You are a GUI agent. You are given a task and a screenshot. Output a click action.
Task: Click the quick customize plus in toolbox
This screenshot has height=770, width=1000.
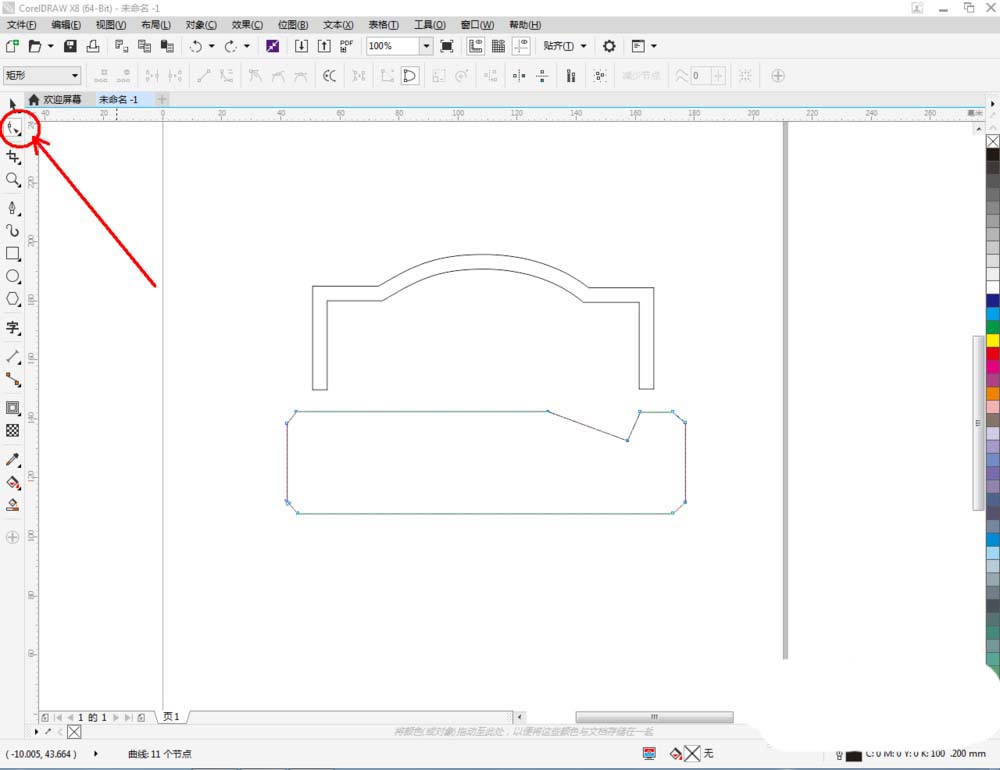pyautogui.click(x=12, y=537)
